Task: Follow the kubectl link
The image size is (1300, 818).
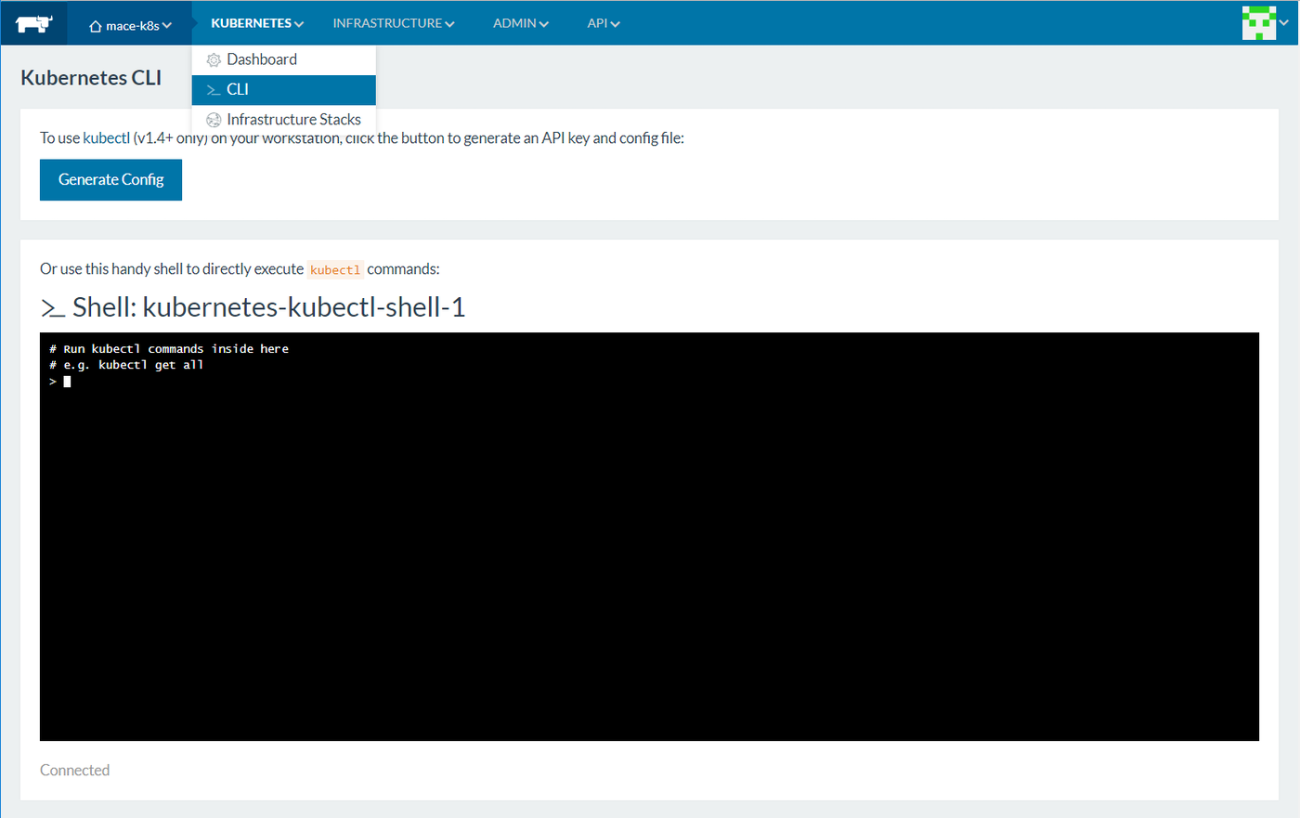Action: click(x=106, y=138)
